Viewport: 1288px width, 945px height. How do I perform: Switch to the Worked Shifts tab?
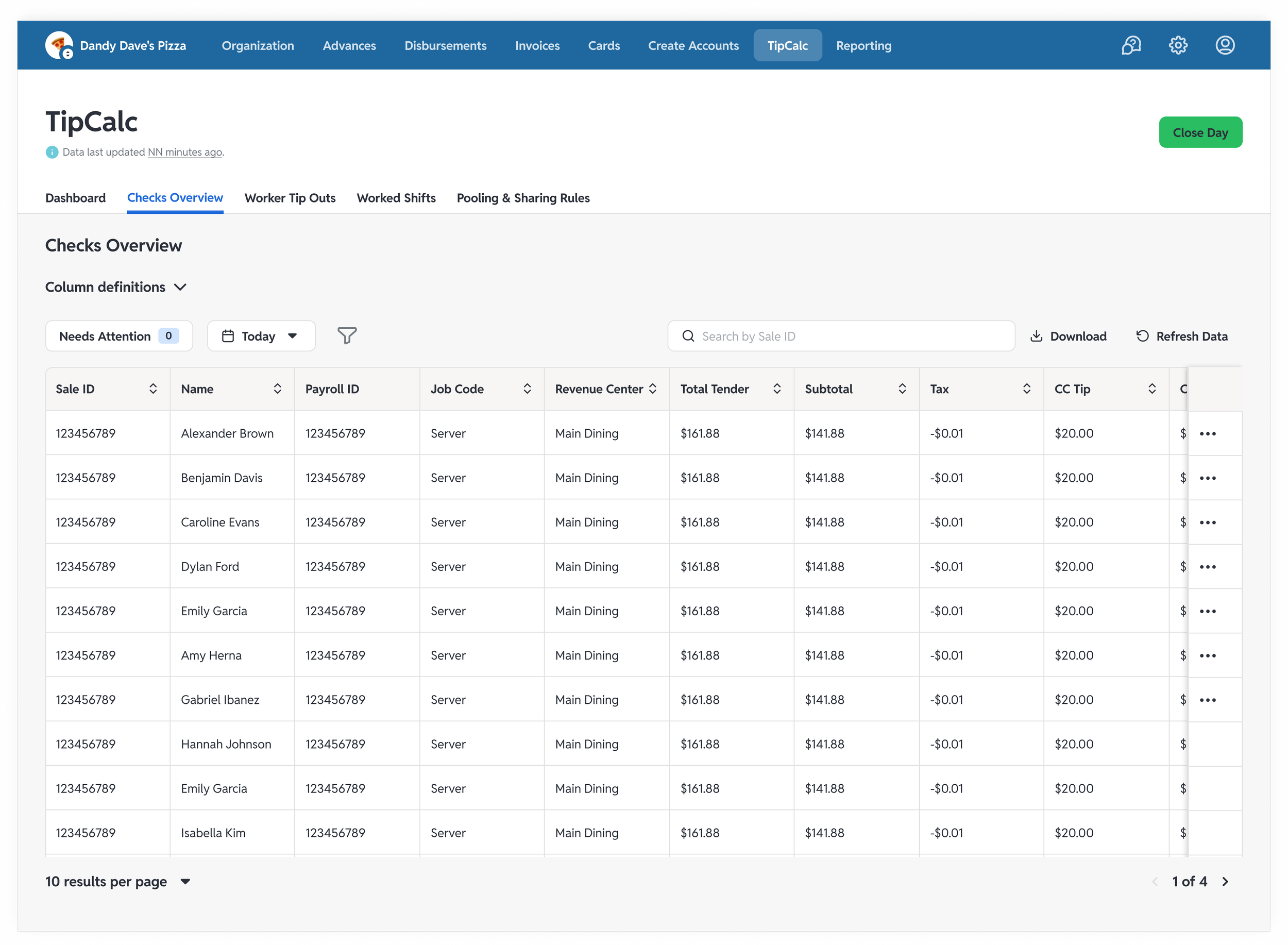click(396, 198)
